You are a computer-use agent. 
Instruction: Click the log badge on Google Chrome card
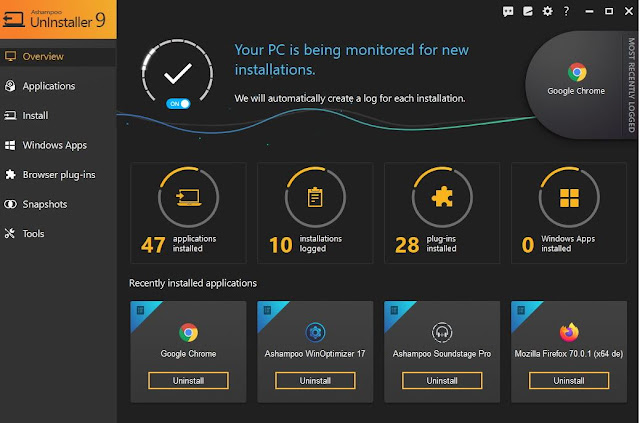140,310
